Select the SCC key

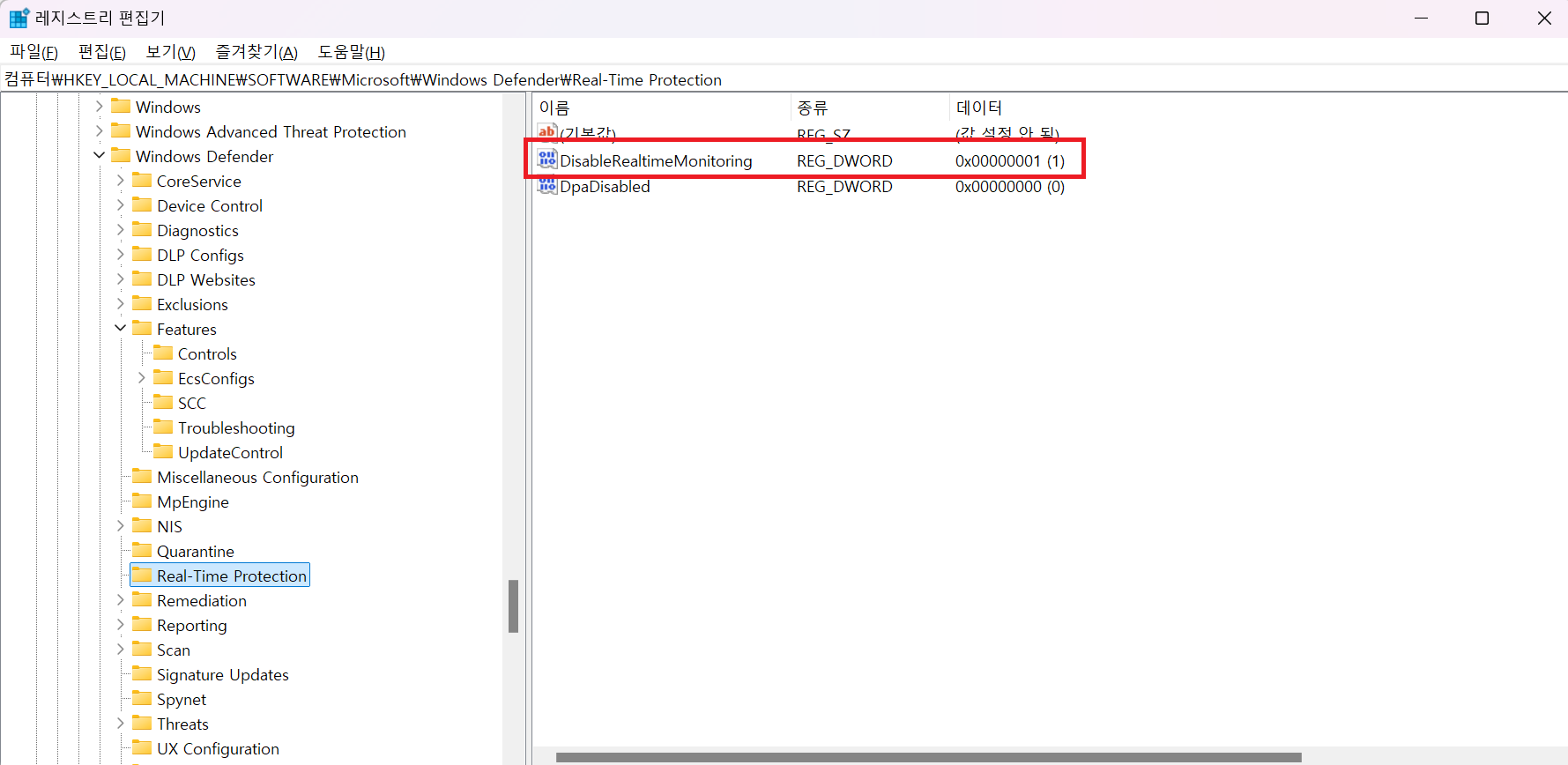point(192,403)
